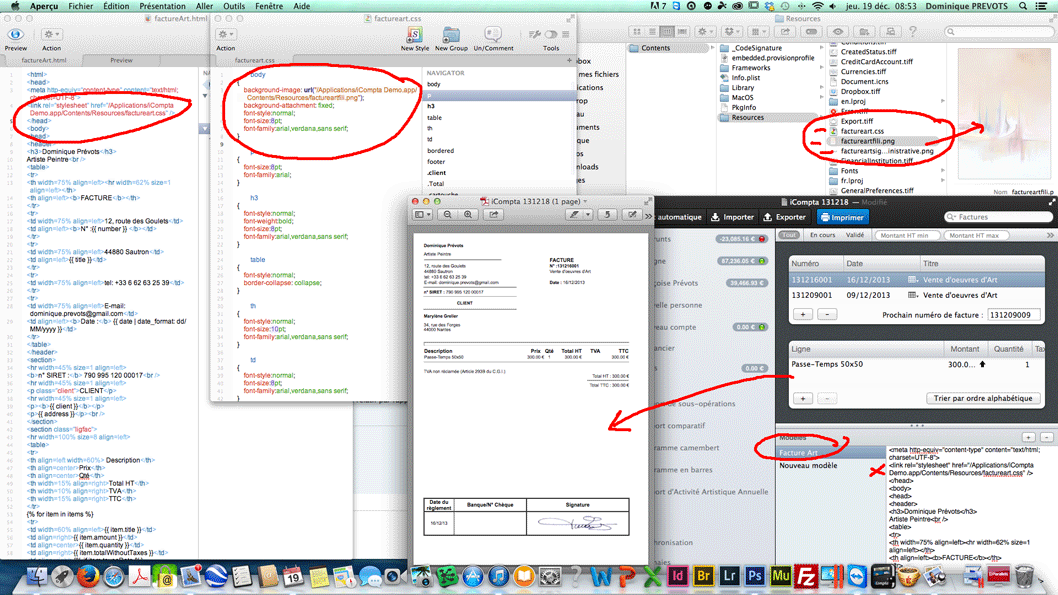
Task: Open the sidebar view dropdown in Aperçu window
Action: tap(422, 215)
